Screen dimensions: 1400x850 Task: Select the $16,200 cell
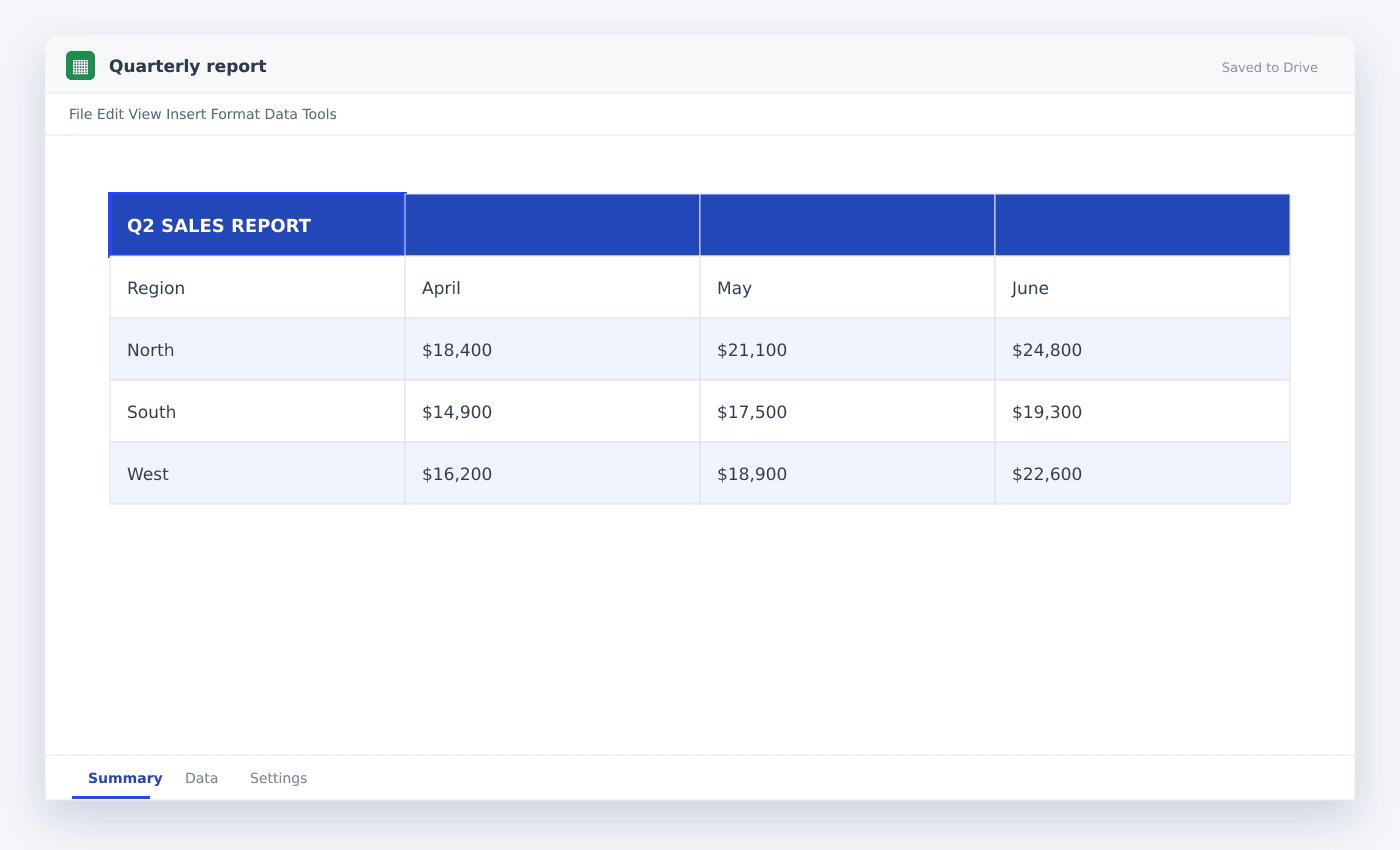(552, 474)
